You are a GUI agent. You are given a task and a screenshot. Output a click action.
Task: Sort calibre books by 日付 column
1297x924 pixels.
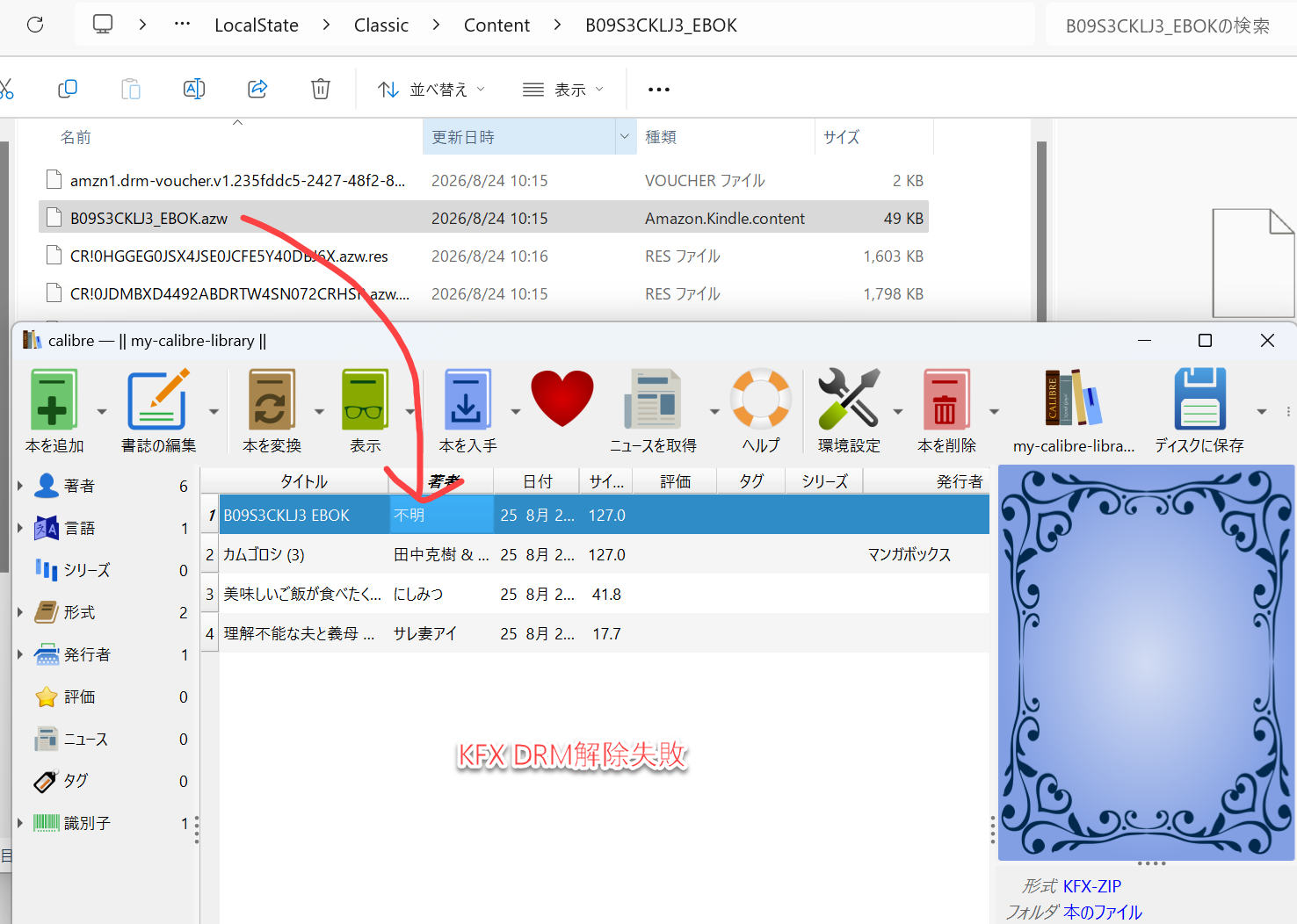537,481
